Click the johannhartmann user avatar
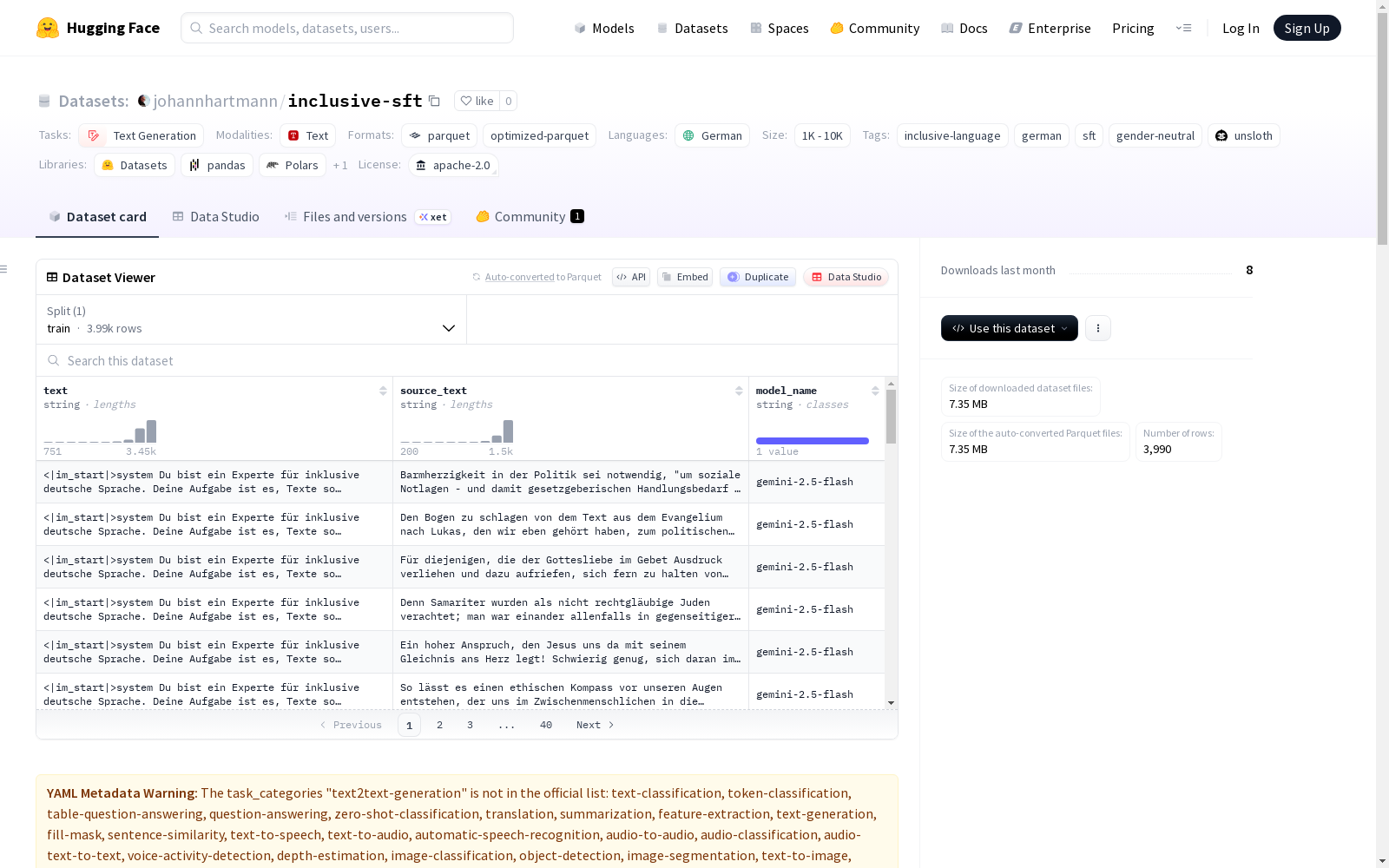This screenshot has height=868, width=1389. tap(144, 101)
